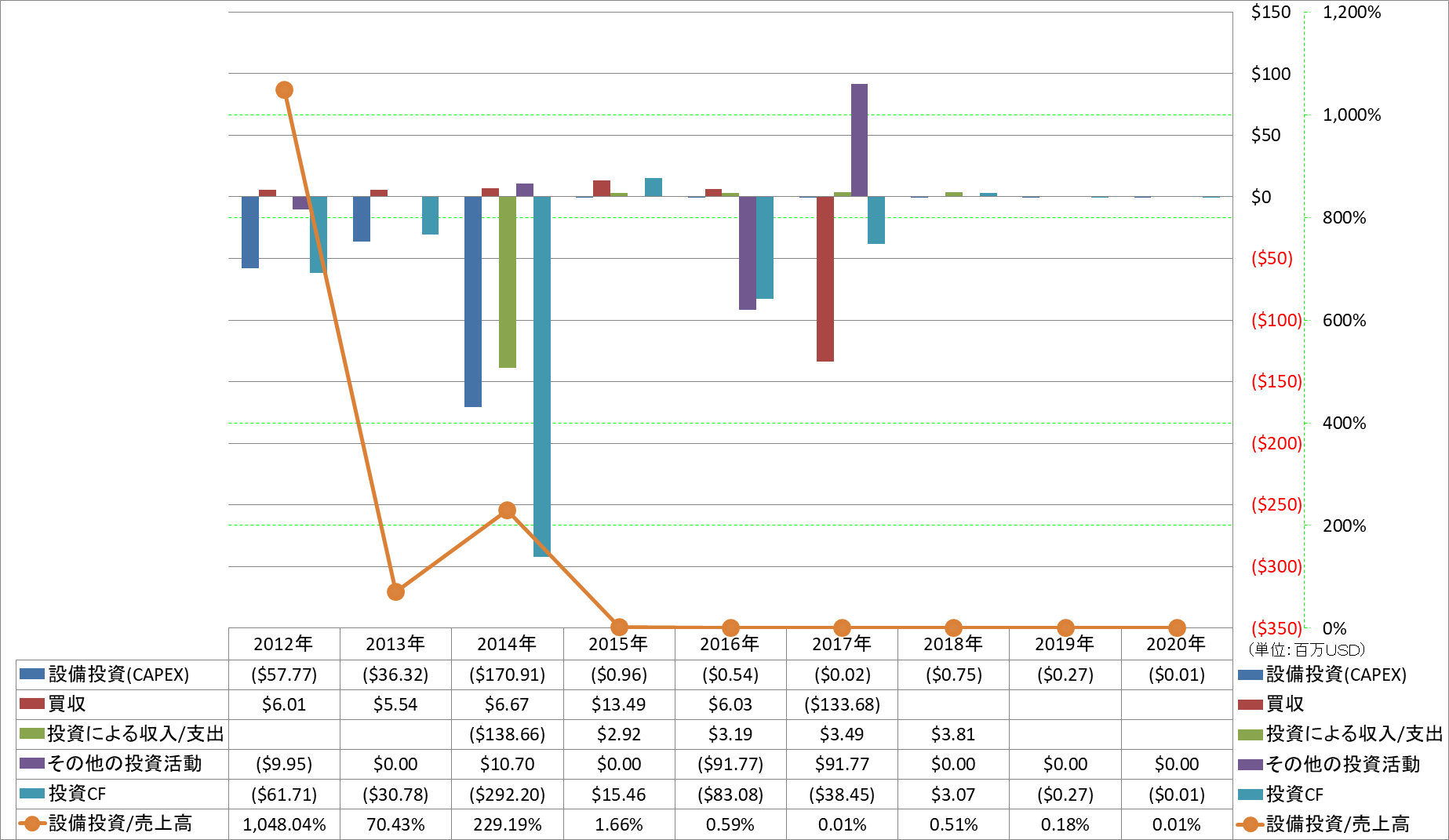
Task: Click the blue CAPEX bar for 2012
Action: pos(250,232)
